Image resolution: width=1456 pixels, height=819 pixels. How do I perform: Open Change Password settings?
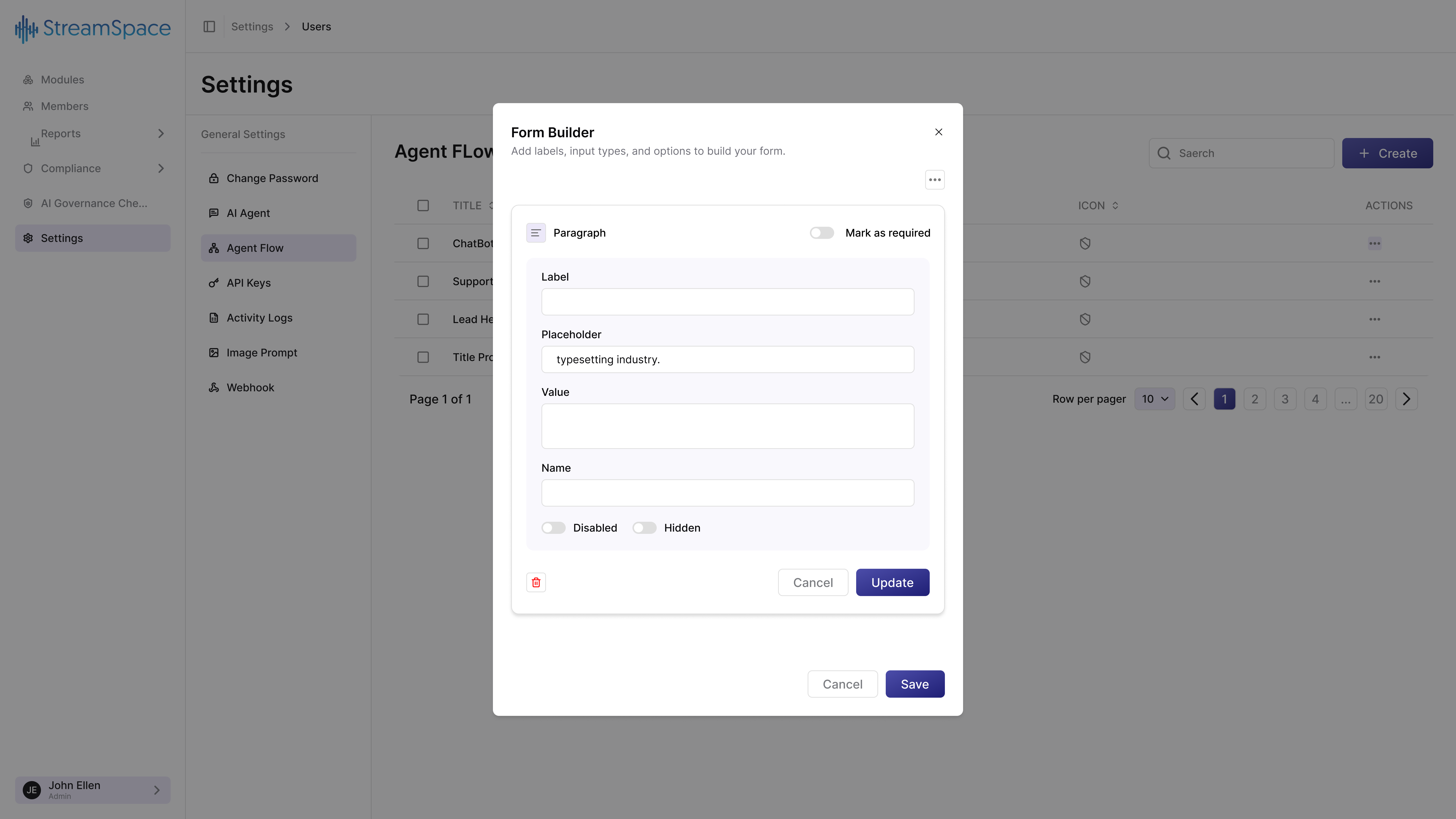pos(279,179)
